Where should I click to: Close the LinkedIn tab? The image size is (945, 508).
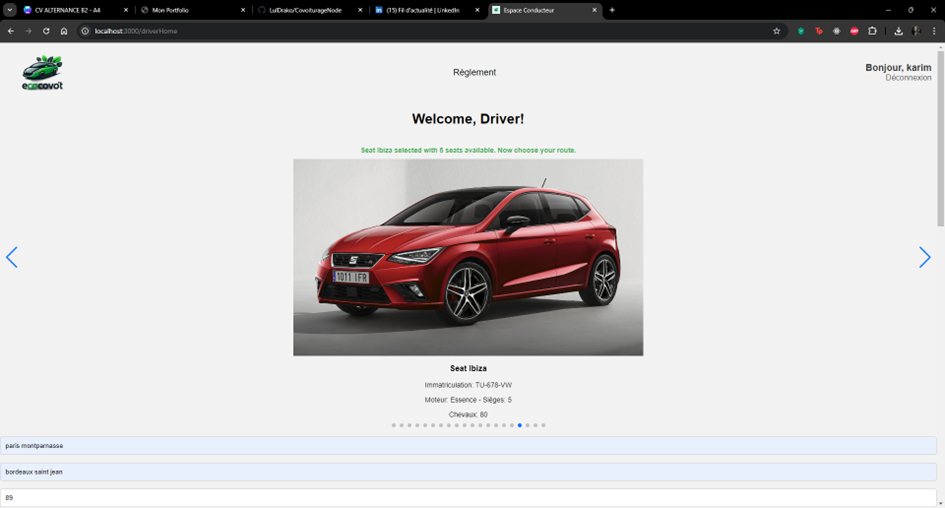pyautogui.click(x=477, y=10)
